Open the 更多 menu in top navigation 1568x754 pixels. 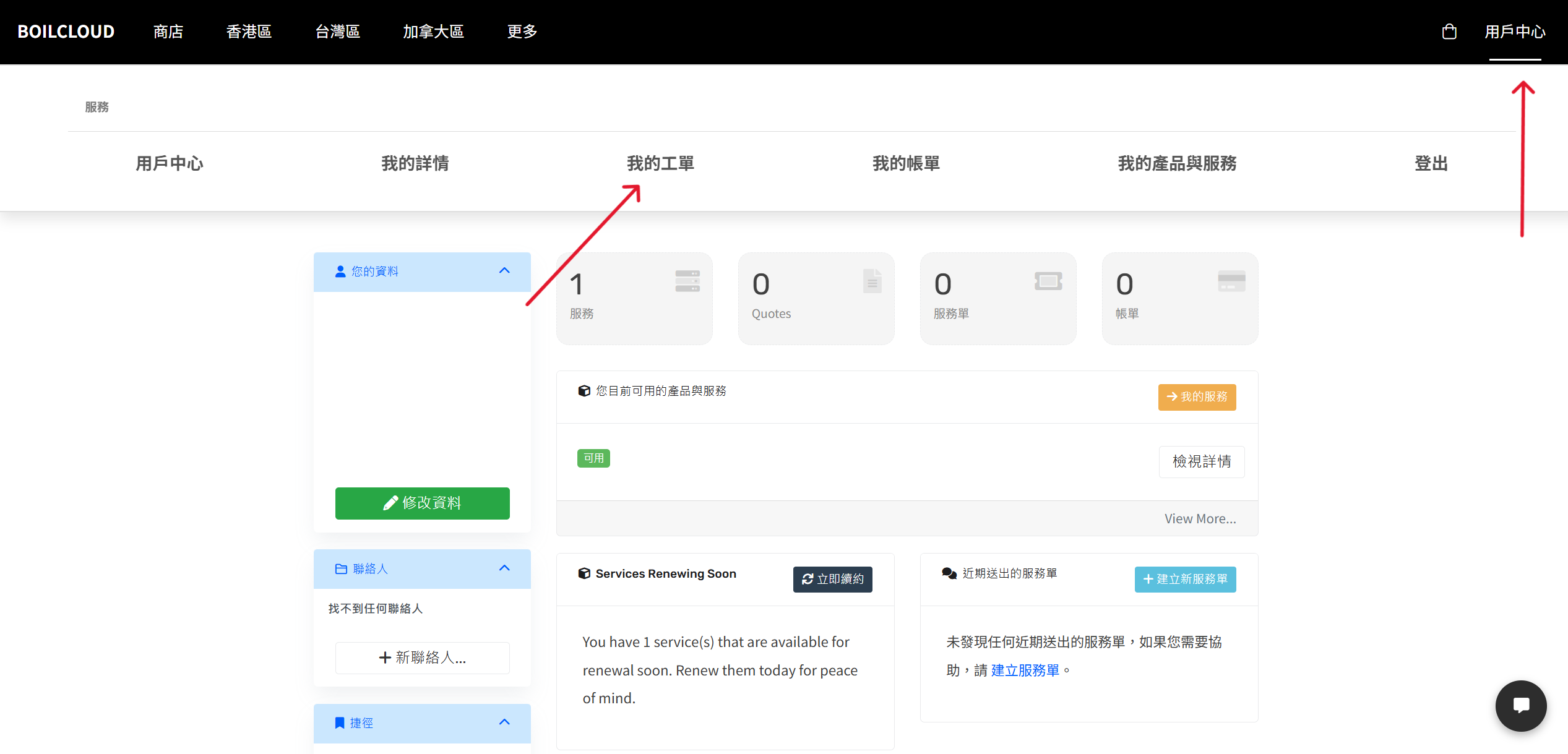(x=522, y=32)
